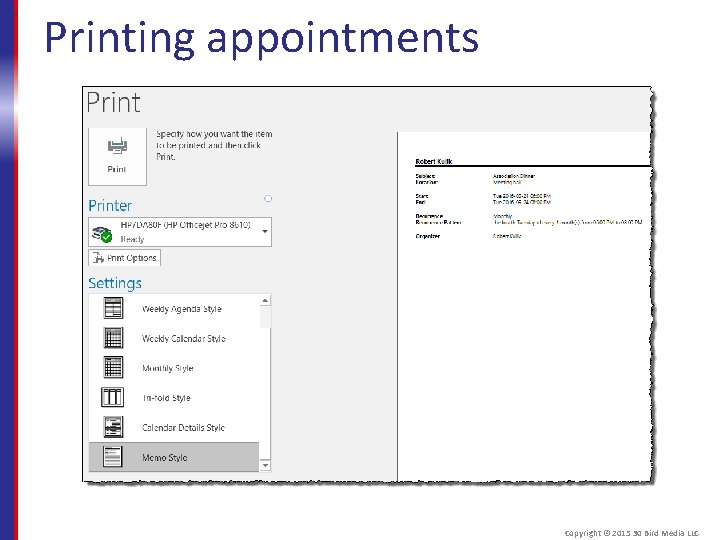The height and width of the screenshot is (540, 720).
Task: Select Tri-fold Style icon
Action: [x=112, y=397]
